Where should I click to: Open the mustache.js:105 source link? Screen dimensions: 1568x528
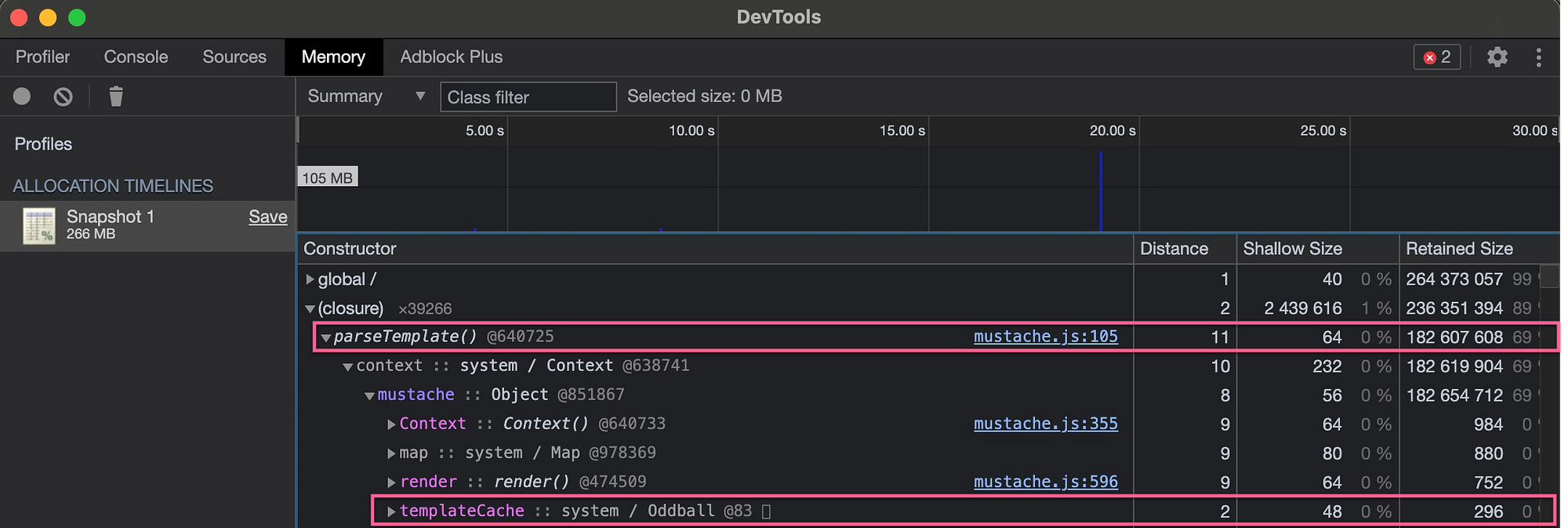[1045, 337]
